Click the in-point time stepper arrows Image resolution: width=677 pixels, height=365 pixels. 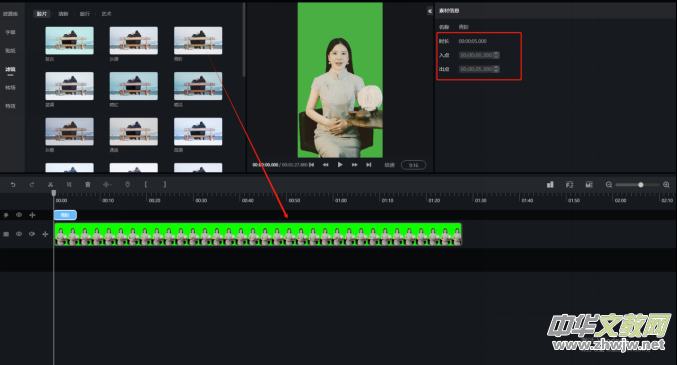point(496,55)
